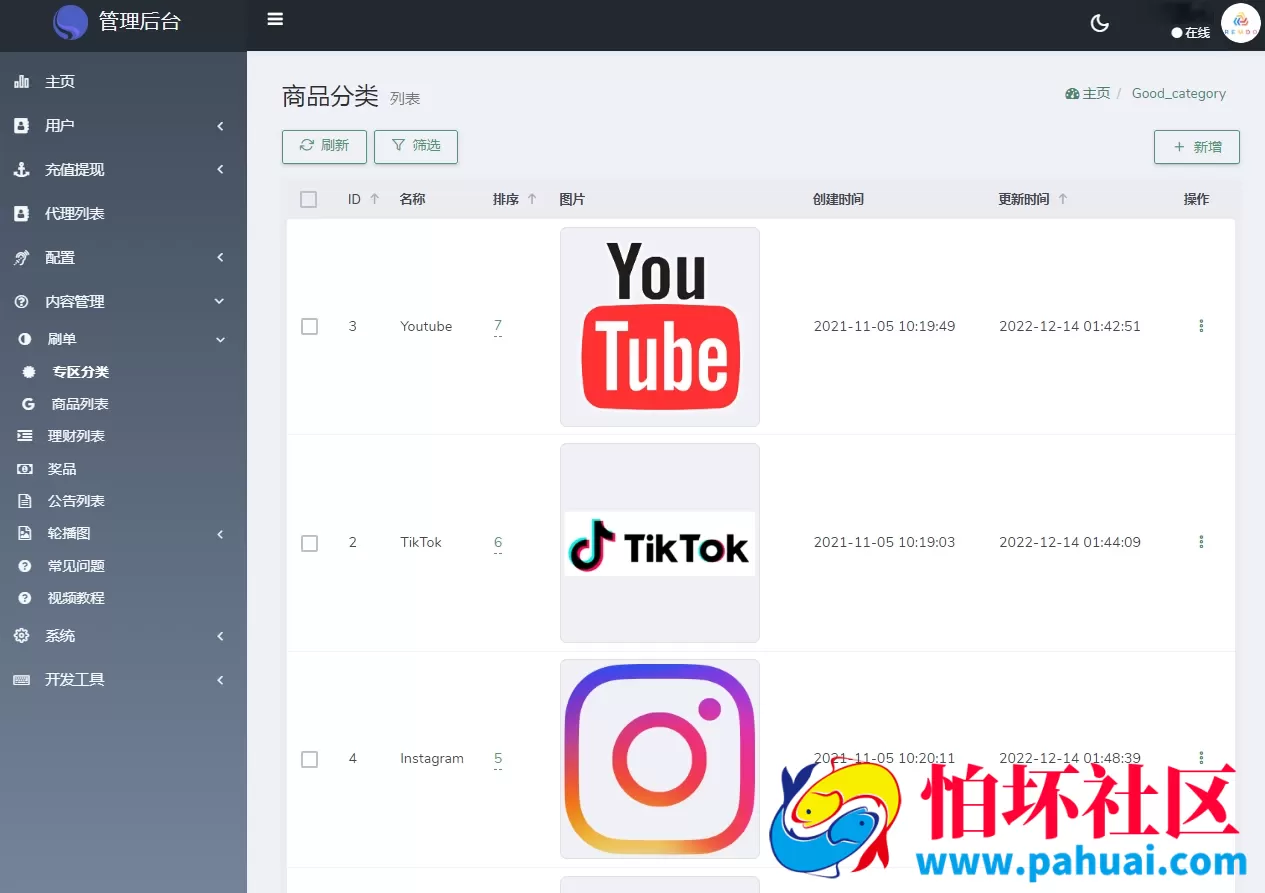Click the 主页 chart icon in sidebar
This screenshot has height=893, width=1265.
[21, 82]
